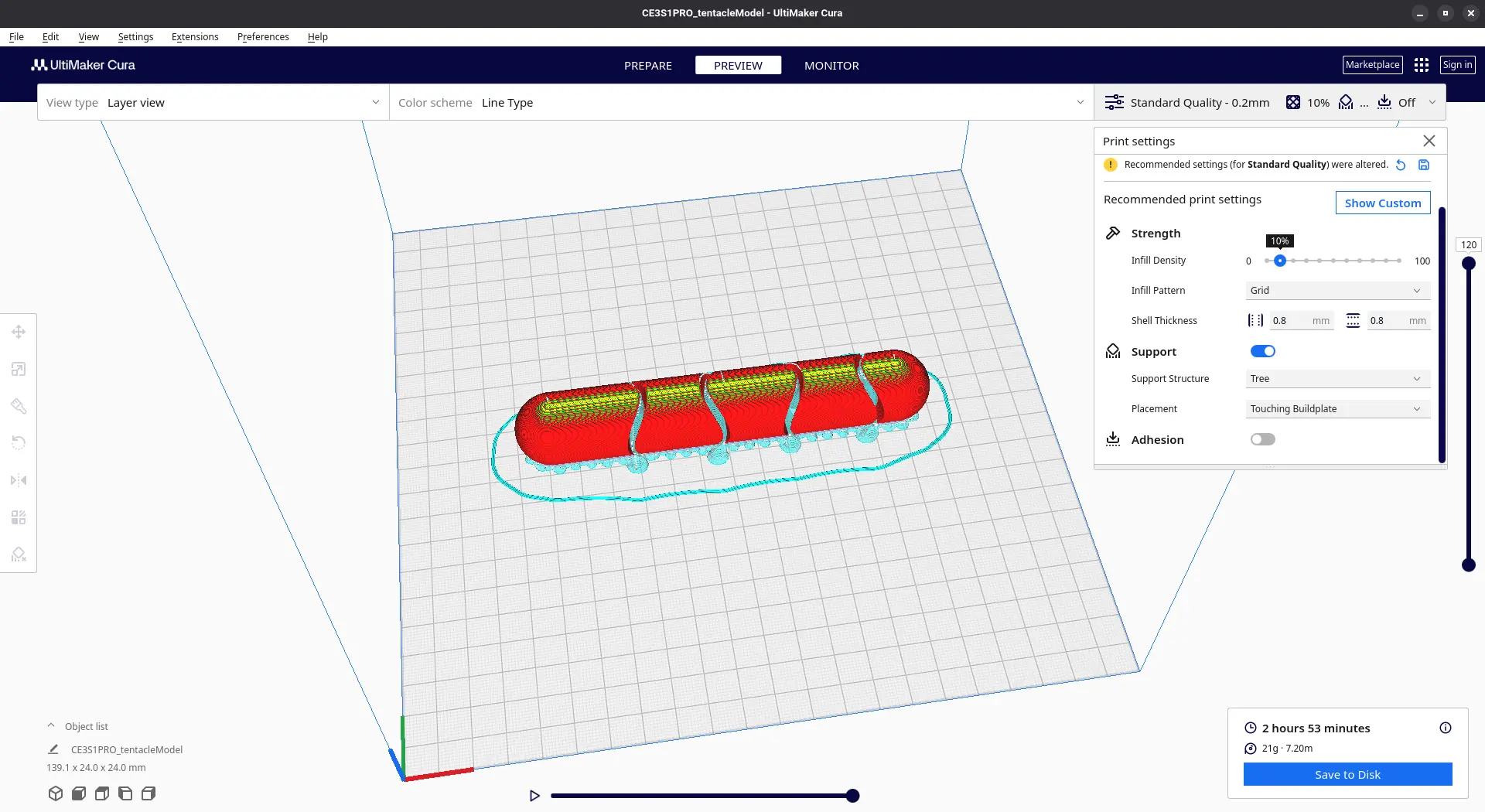Click the print profile settings icon
Screen dimensions: 1485x812
pyautogui.click(x=1115, y=102)
